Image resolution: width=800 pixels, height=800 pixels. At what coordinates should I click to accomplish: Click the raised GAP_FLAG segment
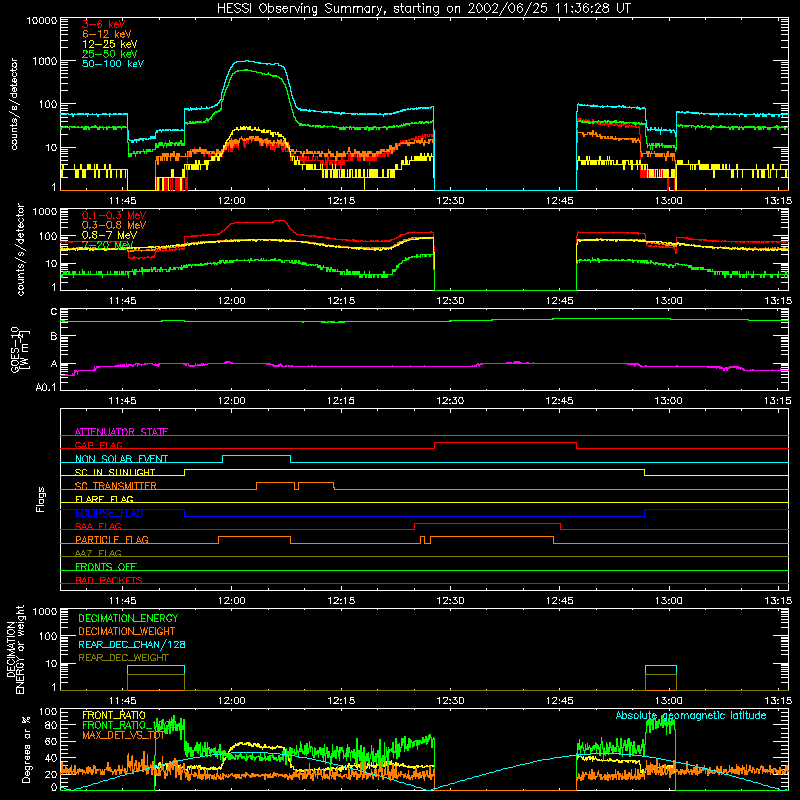tap(505, 443)
